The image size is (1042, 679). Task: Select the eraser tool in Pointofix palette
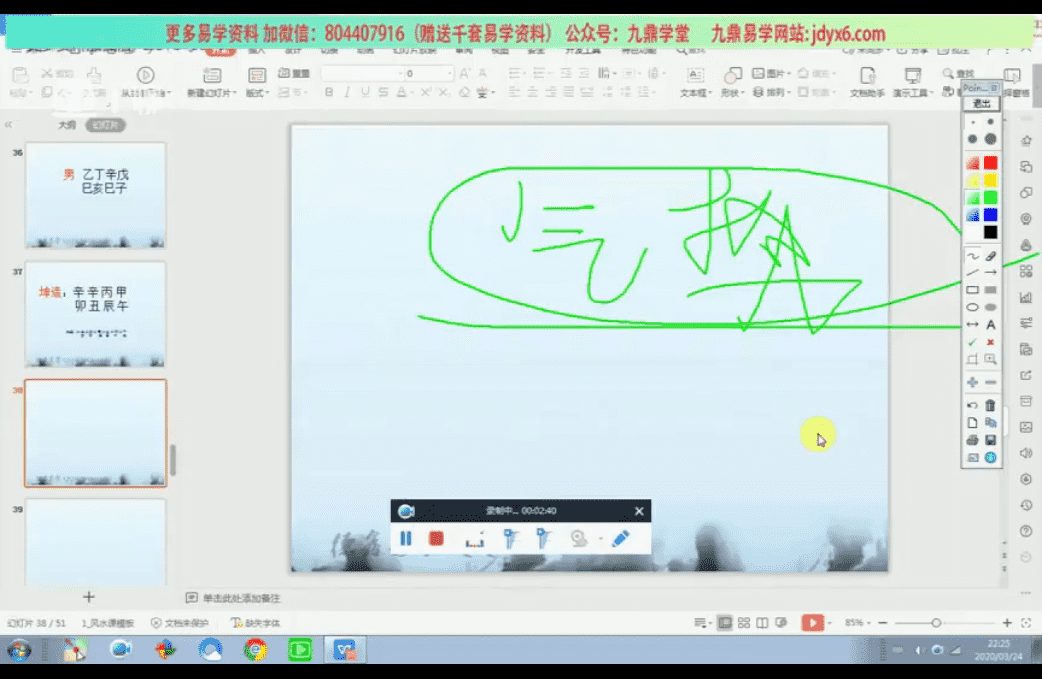click(990, 256)
